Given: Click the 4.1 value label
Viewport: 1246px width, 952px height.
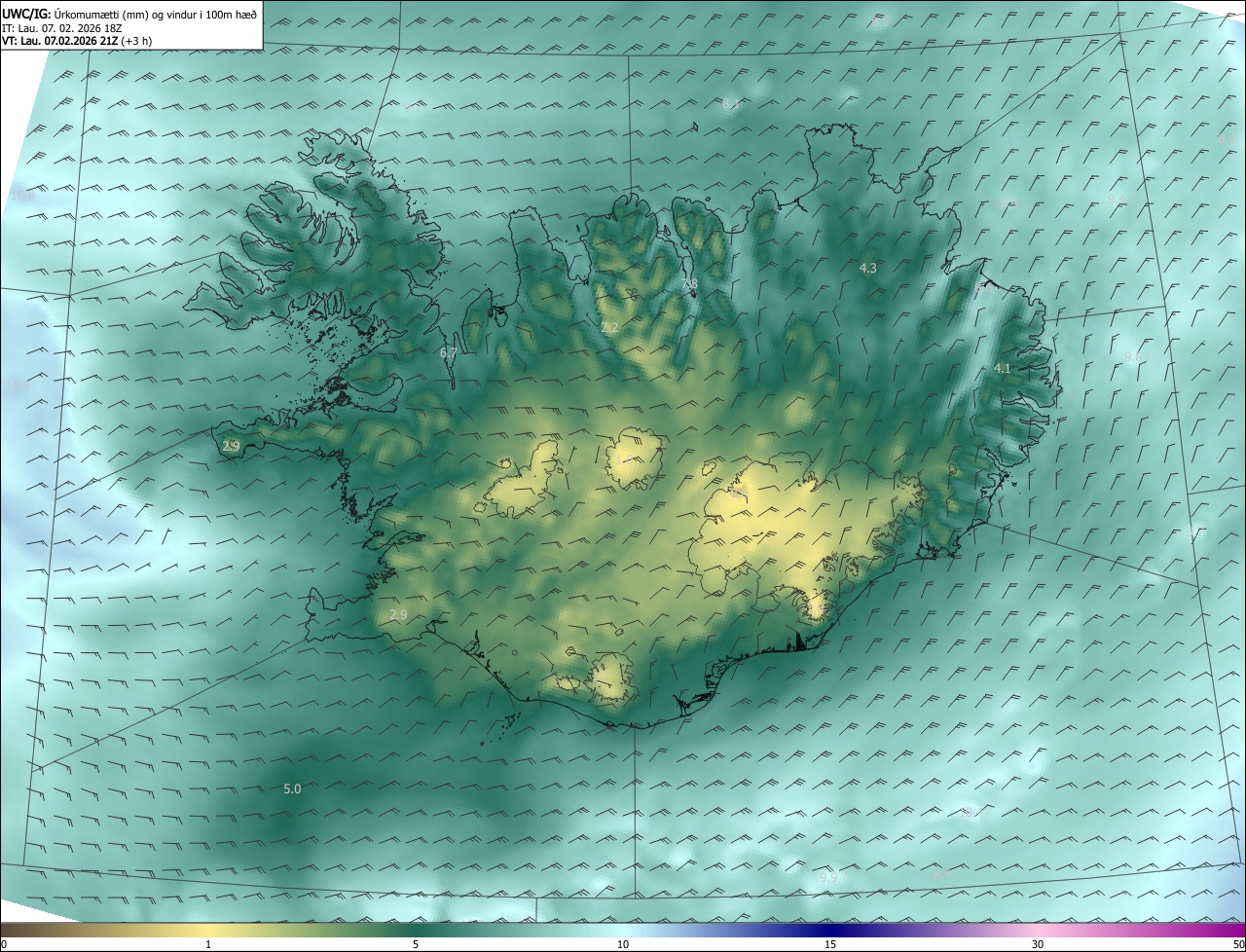Looking at the screenshot, I should click(x=1002, y=369).
